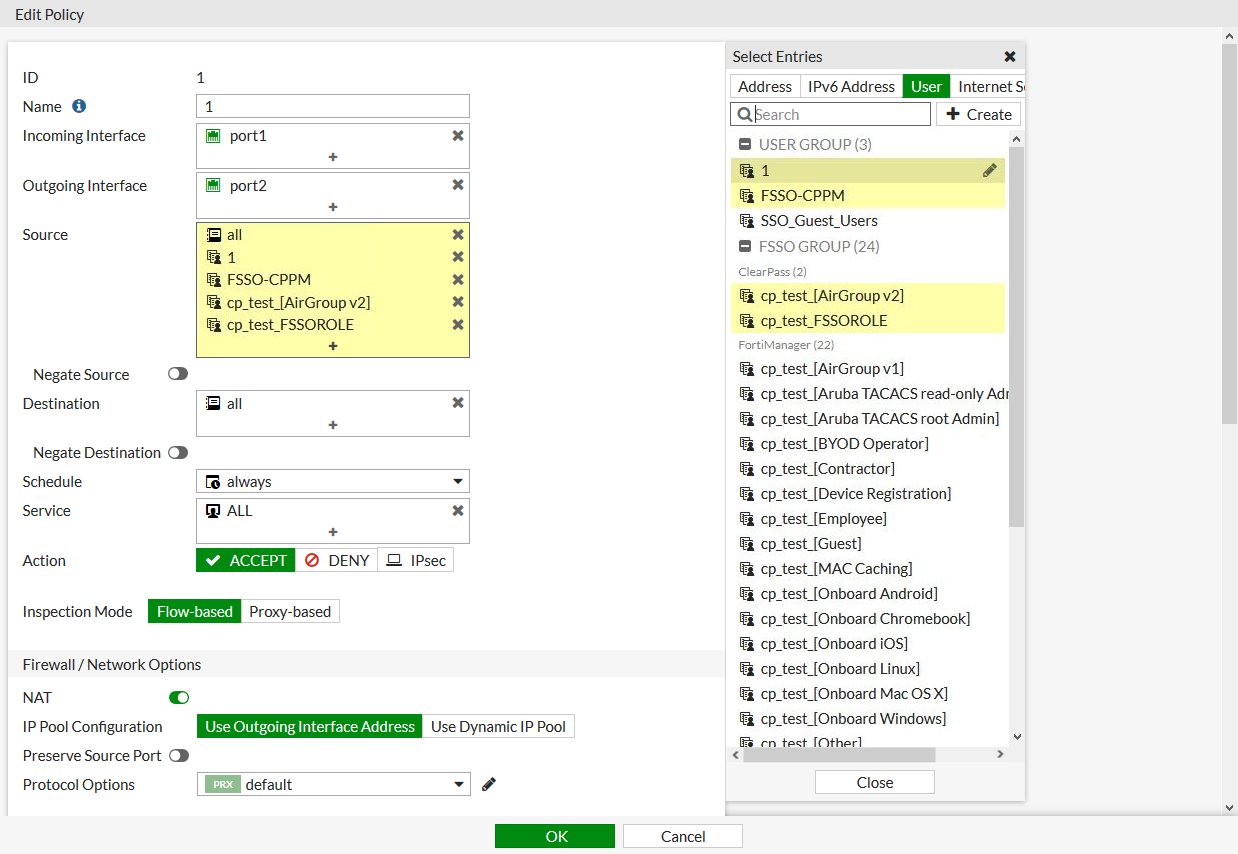
Task: Open the Schedule dropdown
Action: pos(333,481)
